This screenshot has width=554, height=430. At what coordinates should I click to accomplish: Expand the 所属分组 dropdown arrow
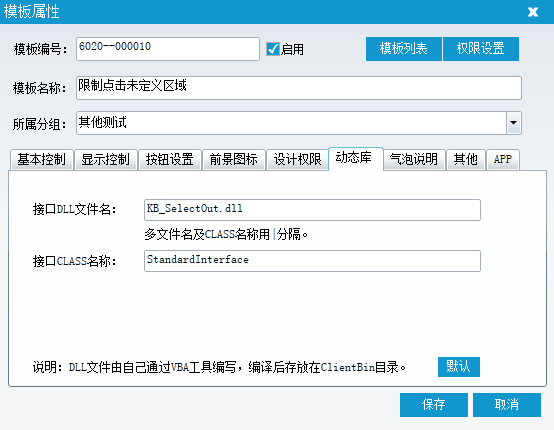tap(514, 123)
